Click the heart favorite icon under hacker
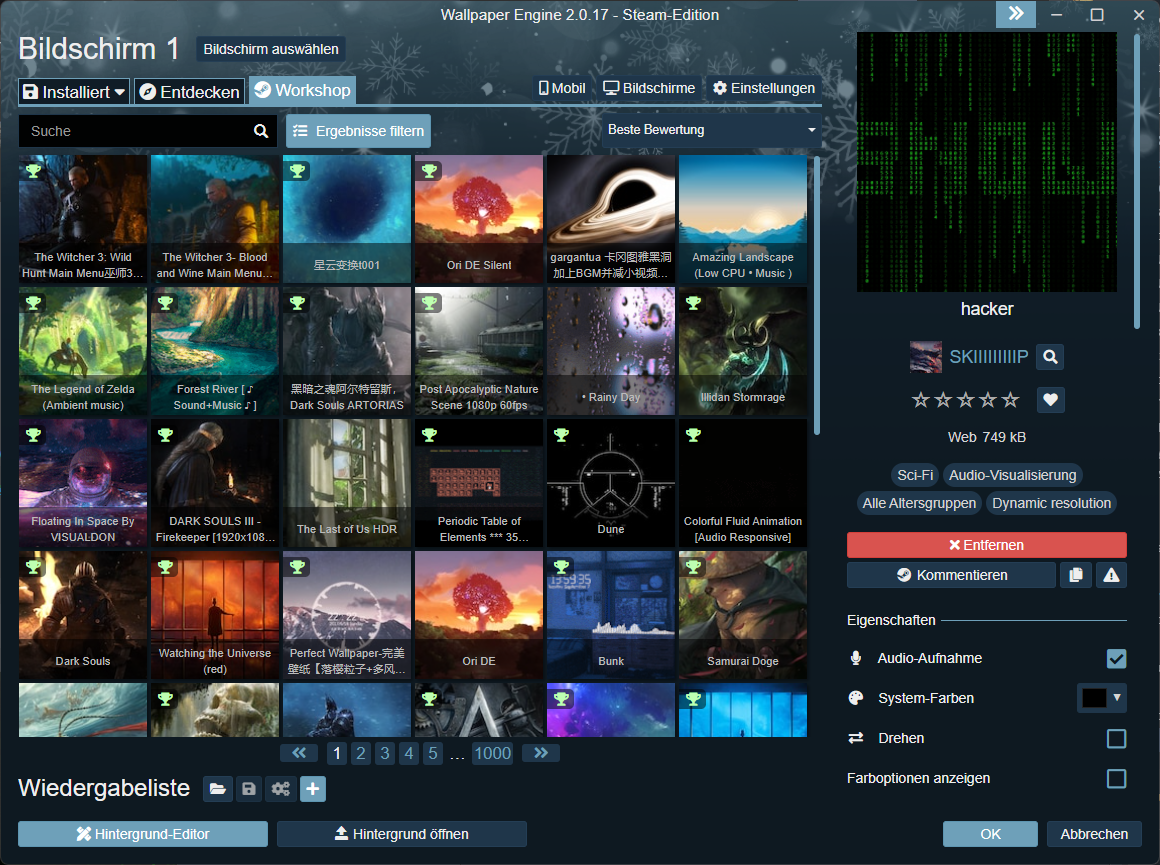The image size is (1160, 865). pyautogui.click(x=1050, y=400)
